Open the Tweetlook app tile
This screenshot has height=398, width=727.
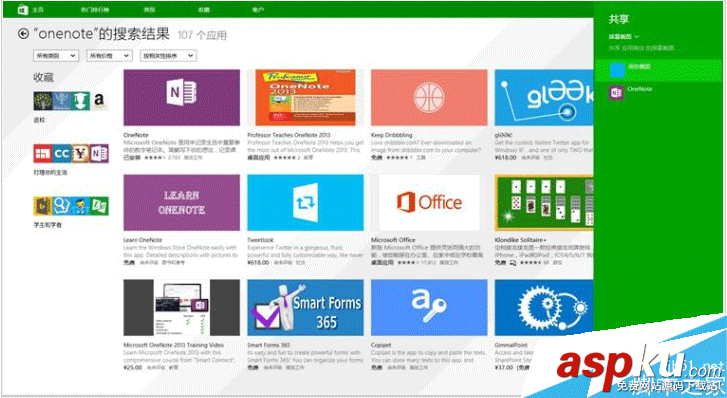click(x=306, y=202)
